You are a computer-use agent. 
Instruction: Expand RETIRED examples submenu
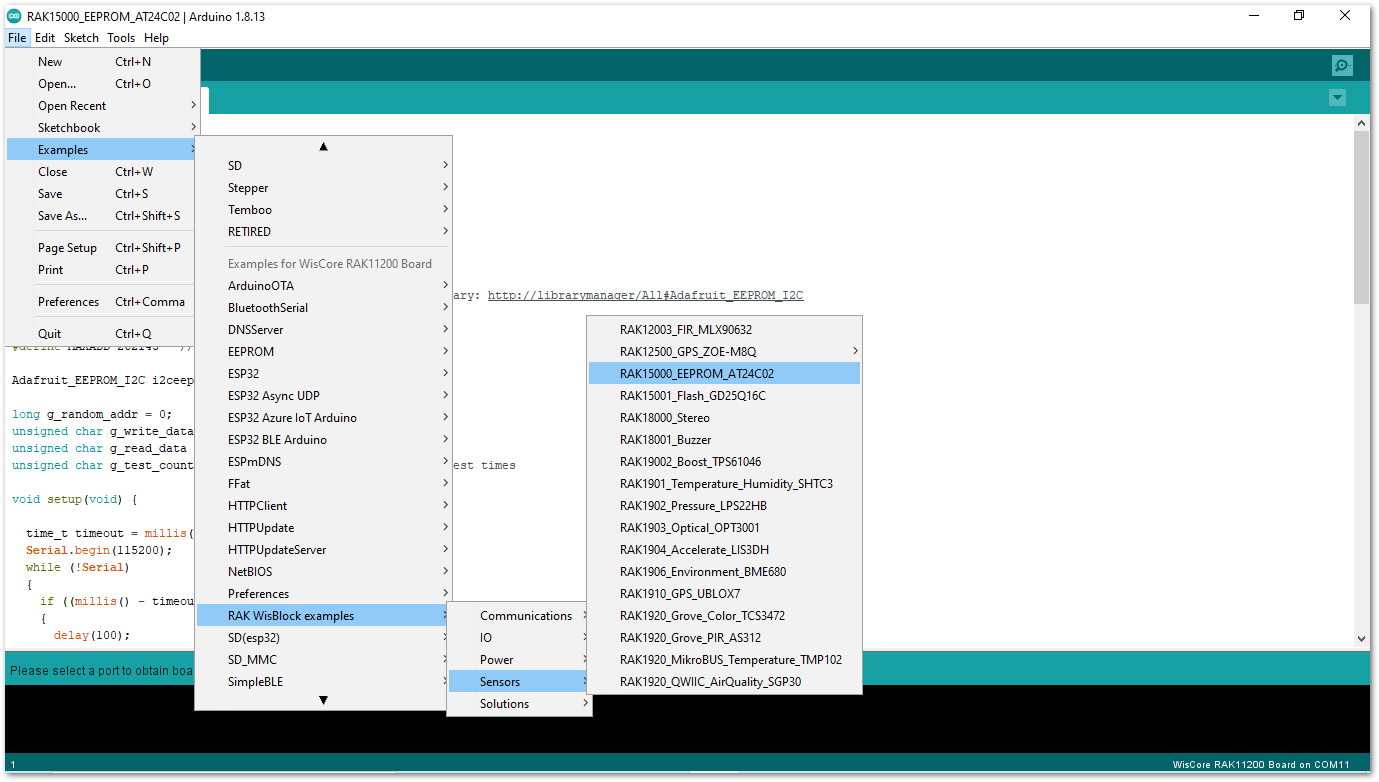pyautogui.click(x=324, y=232)
